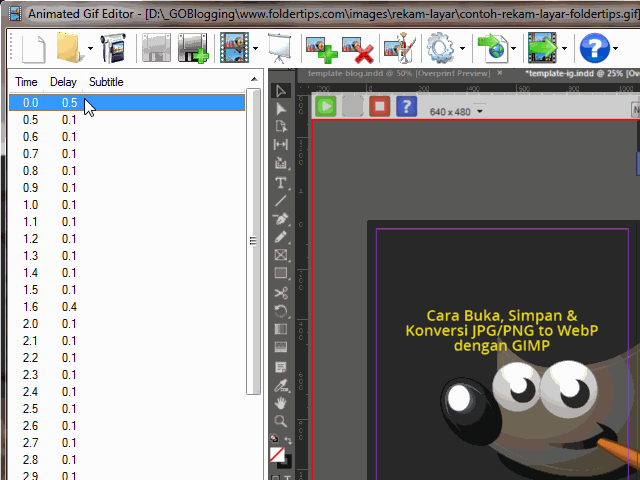Viewport: 640px width, 480px height.
Task: Click the Delay column header
Action: pyautogui.click(x=63, y=82)
